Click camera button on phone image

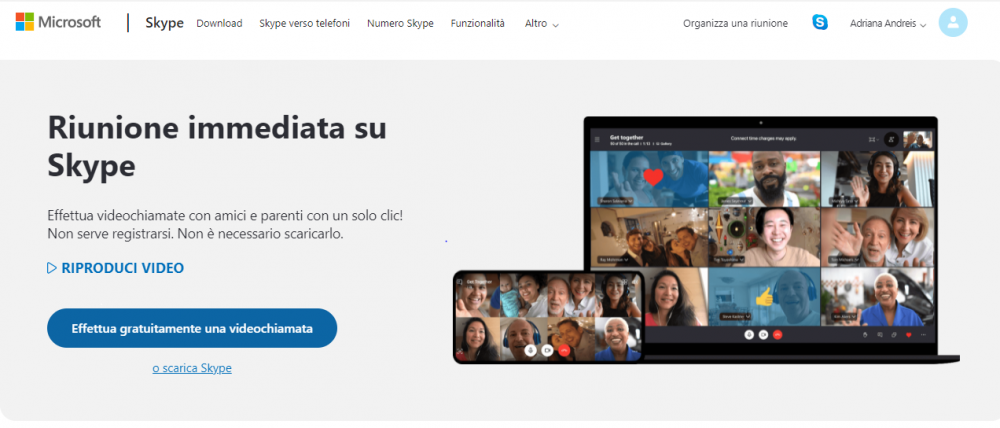point(547,350)
